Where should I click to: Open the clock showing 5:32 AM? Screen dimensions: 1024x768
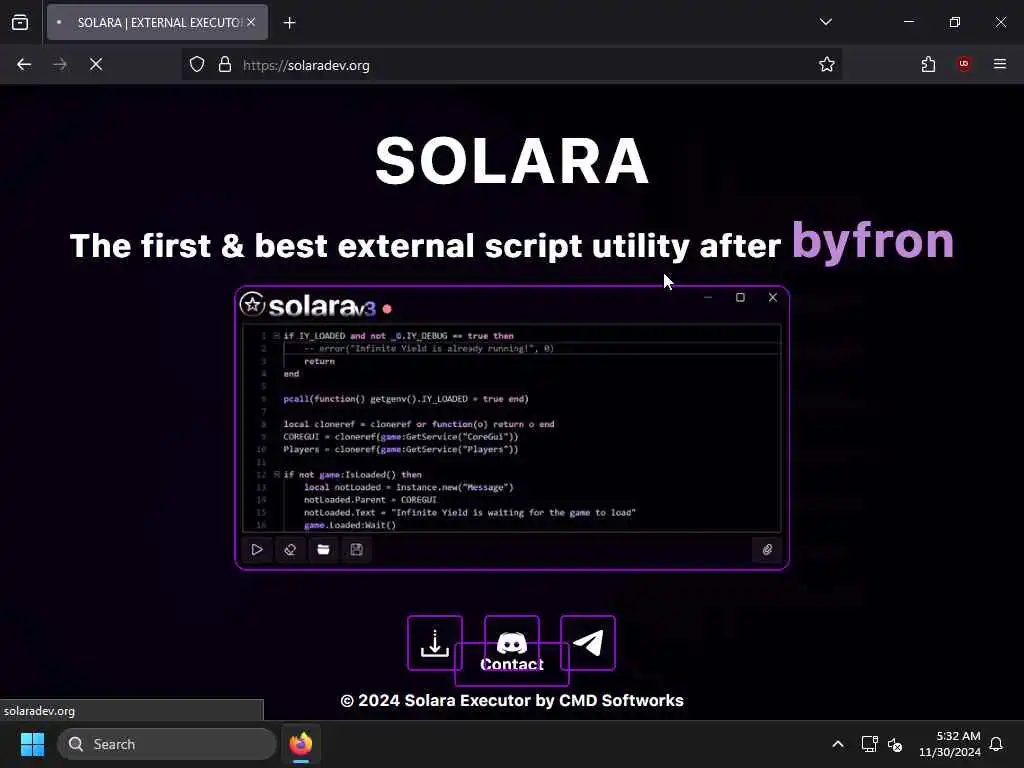950,744
